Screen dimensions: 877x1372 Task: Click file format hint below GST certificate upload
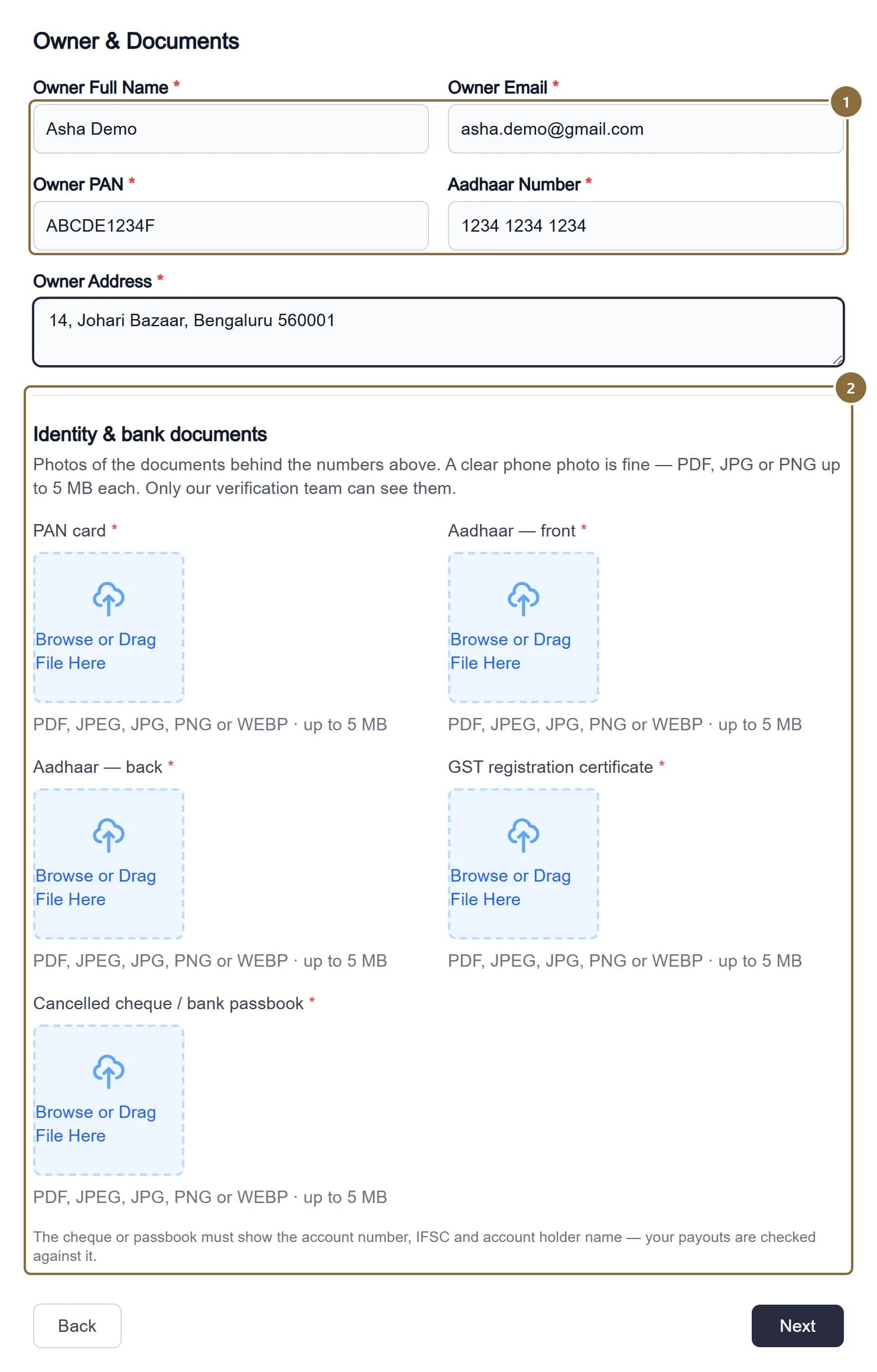point(625,961)
